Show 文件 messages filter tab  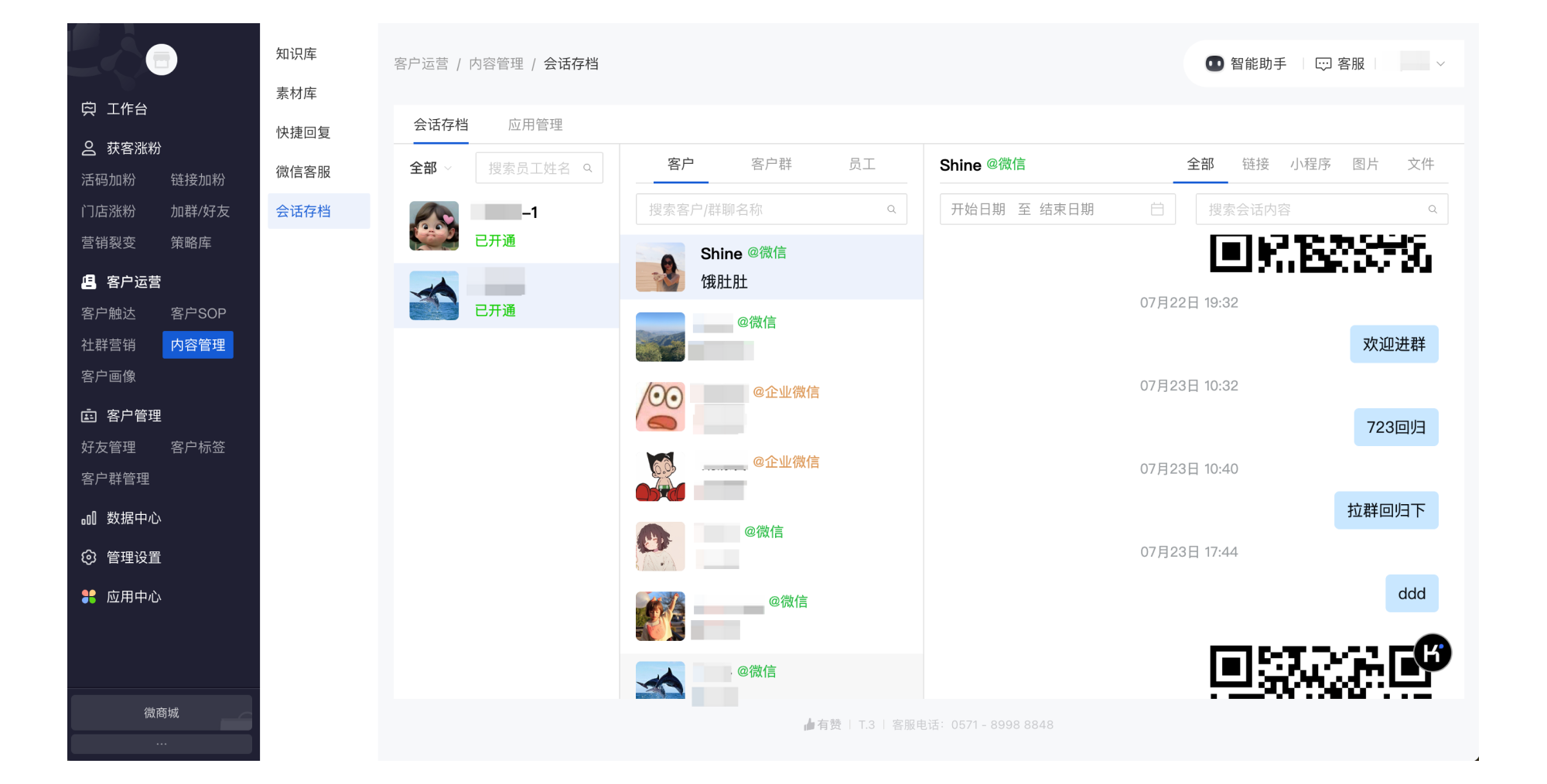(x=1421, y=164)
